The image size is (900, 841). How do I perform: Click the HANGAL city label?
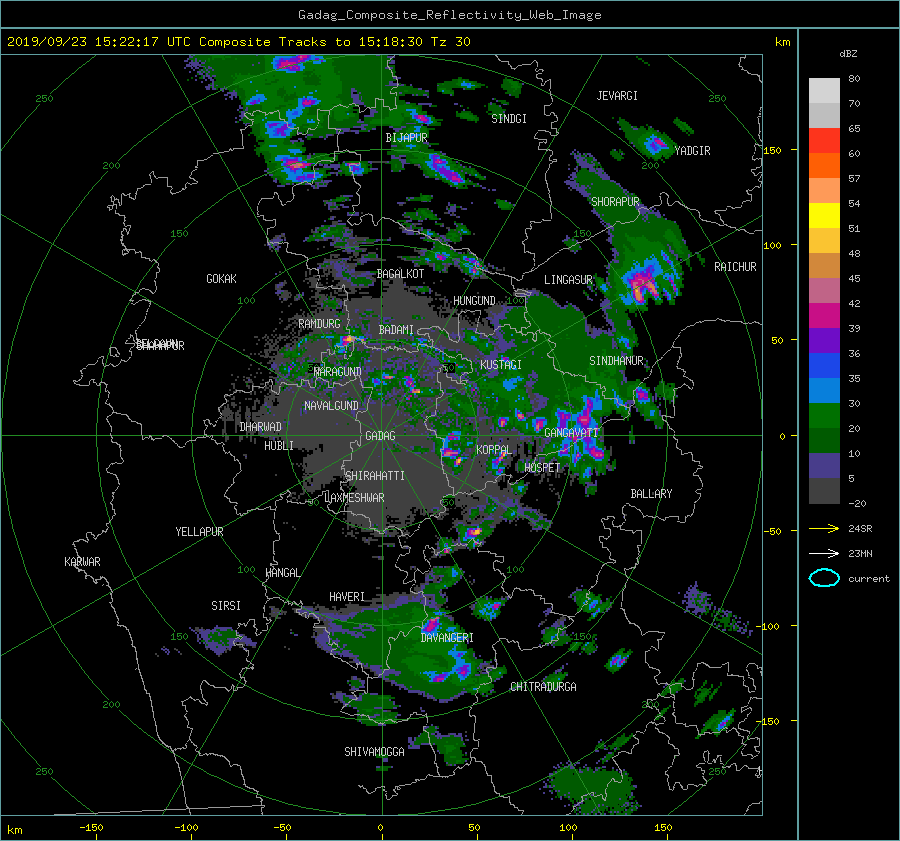tap(283, 573)
